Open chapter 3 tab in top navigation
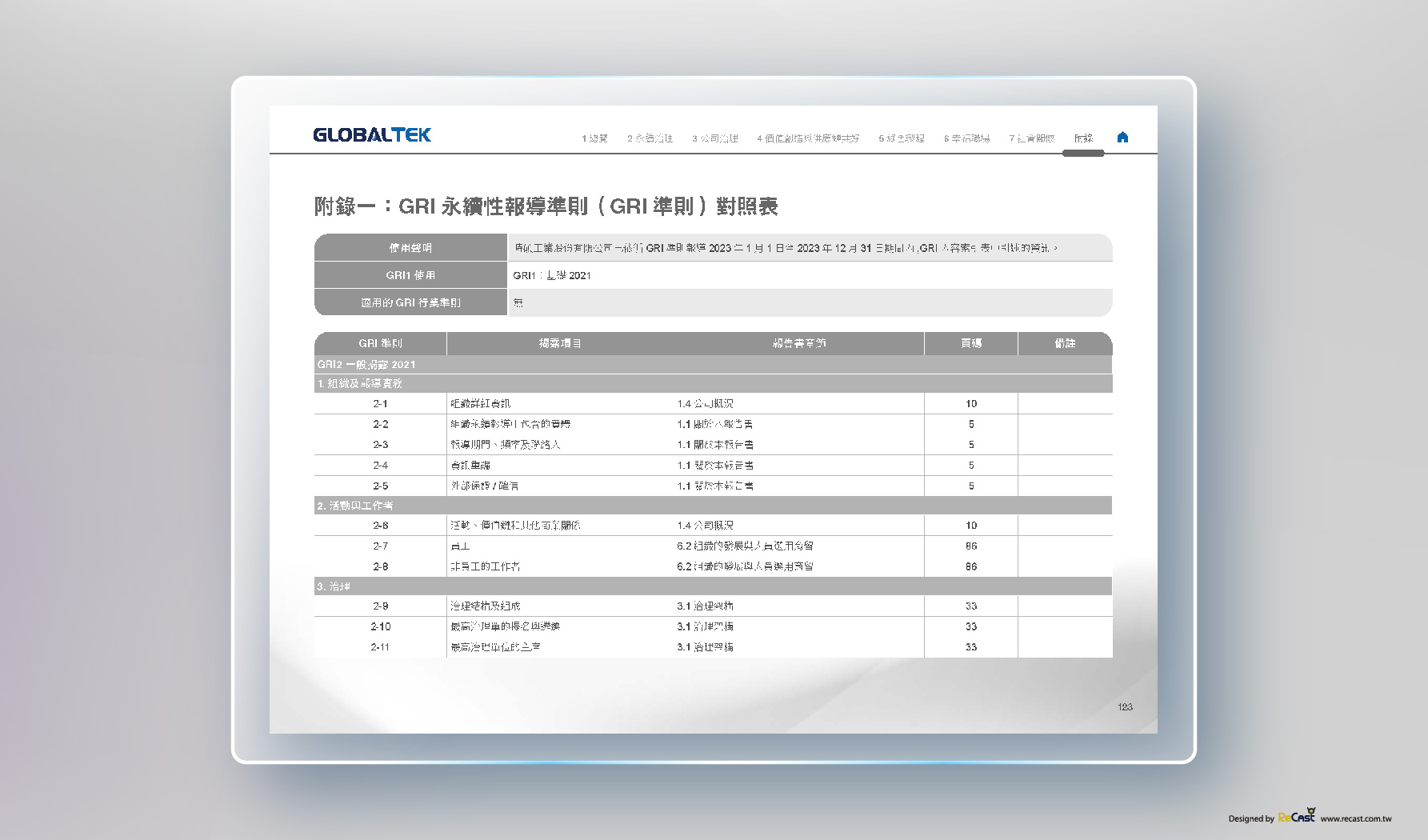The image size is (1428, 840). [x=715, y=138]
